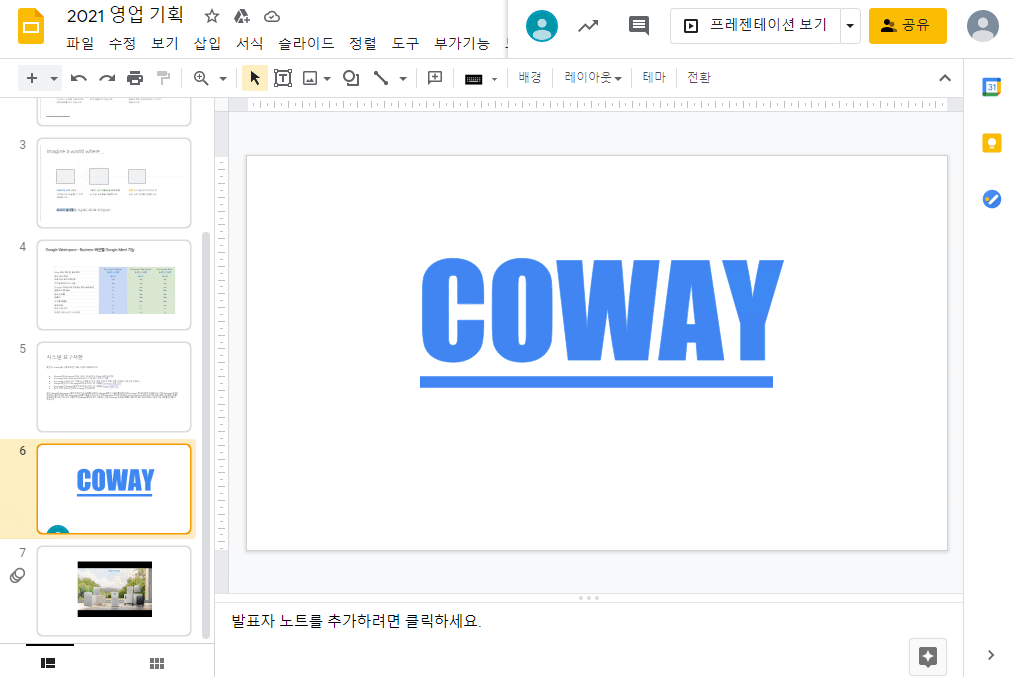Select the line tool
1013x677 pixels.
coord(381,78)
